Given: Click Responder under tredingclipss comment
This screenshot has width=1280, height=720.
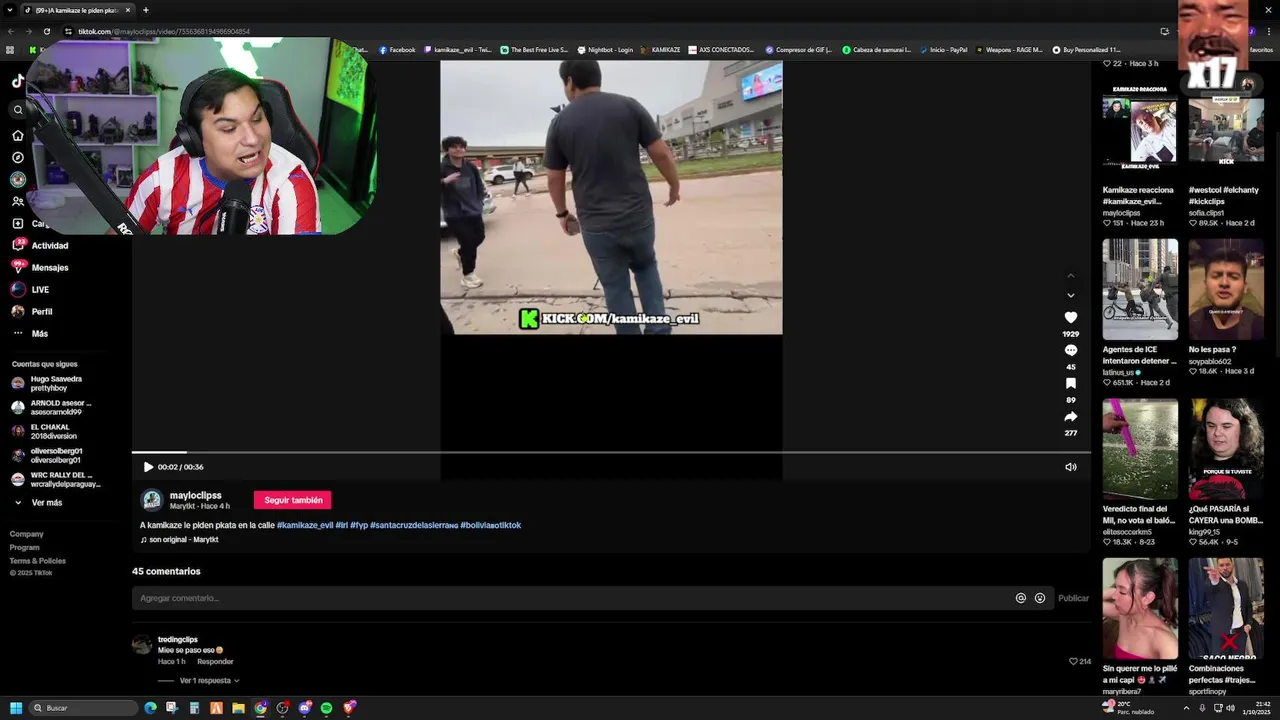Looking at the screenshot, I should pos(215,661).
